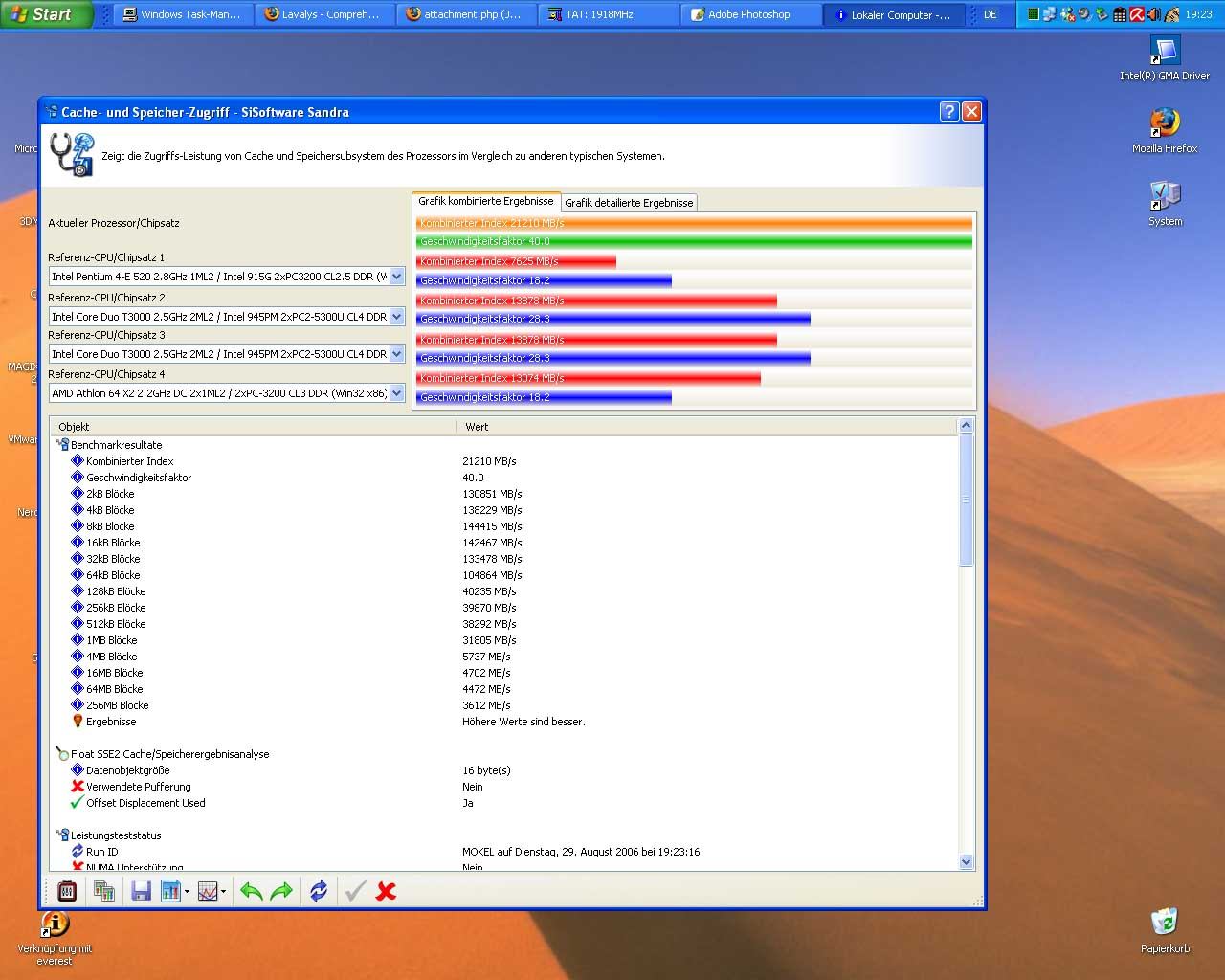Select the 256MB Blöcke row
The width and height of the screenshot is (1225, 980).
coord(503,705)
